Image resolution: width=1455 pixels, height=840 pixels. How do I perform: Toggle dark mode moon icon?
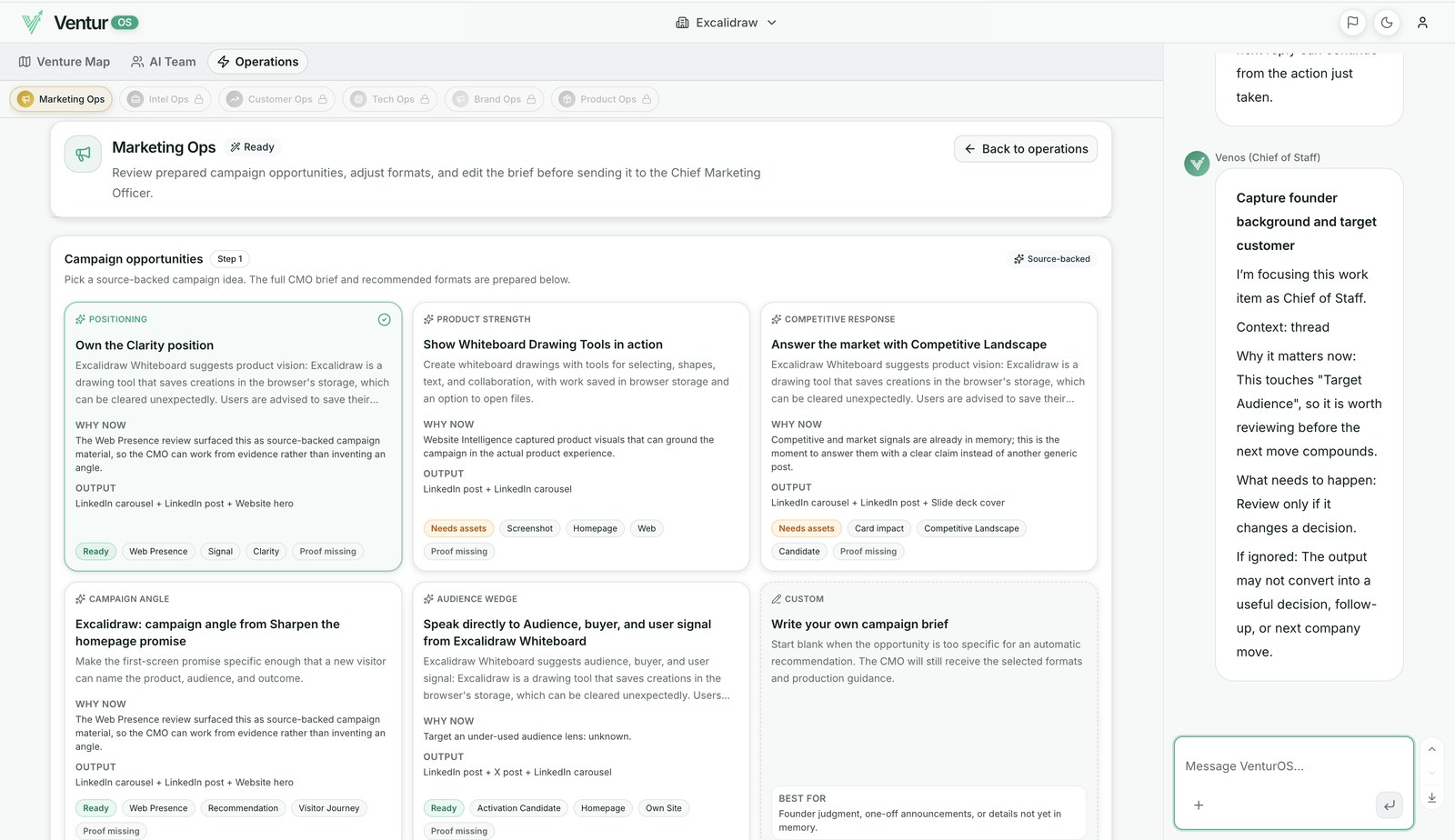tap(1387, 23)
